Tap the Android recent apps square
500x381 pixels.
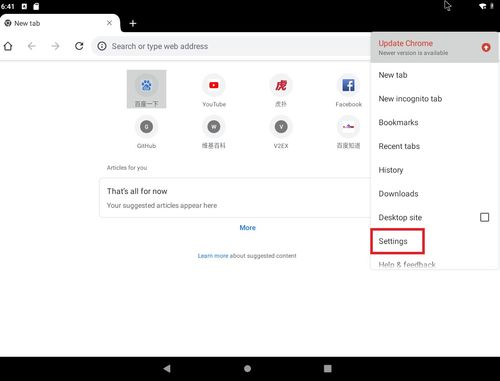tap(328, 368)
